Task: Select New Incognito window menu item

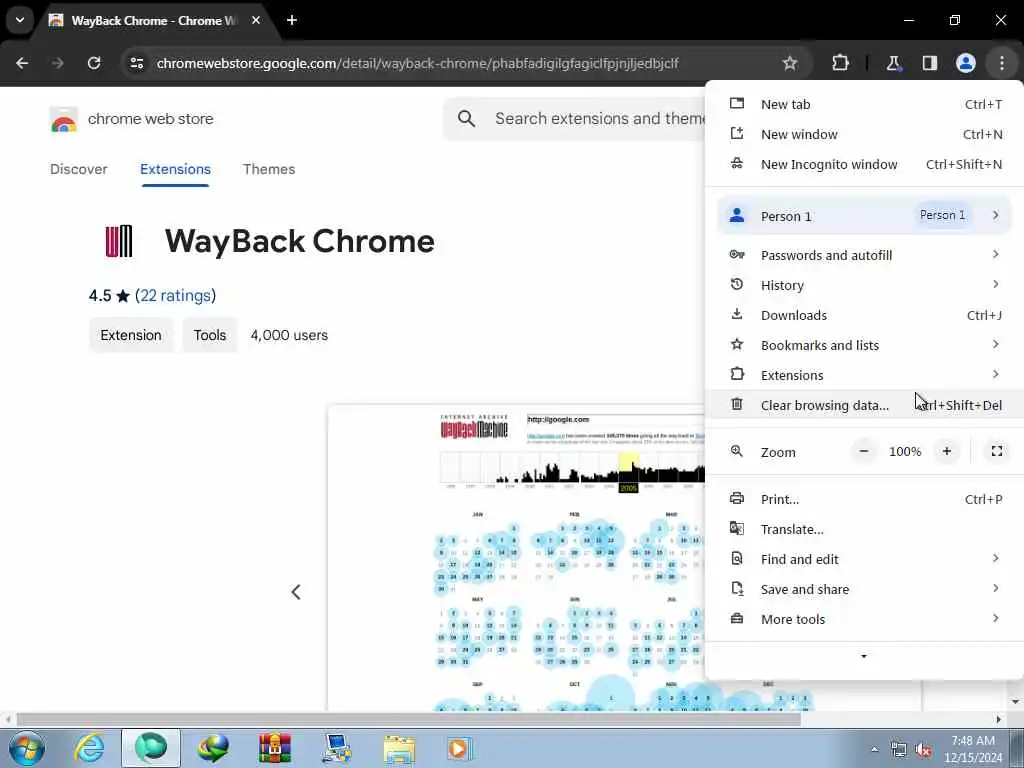Action: coord(864,165)
